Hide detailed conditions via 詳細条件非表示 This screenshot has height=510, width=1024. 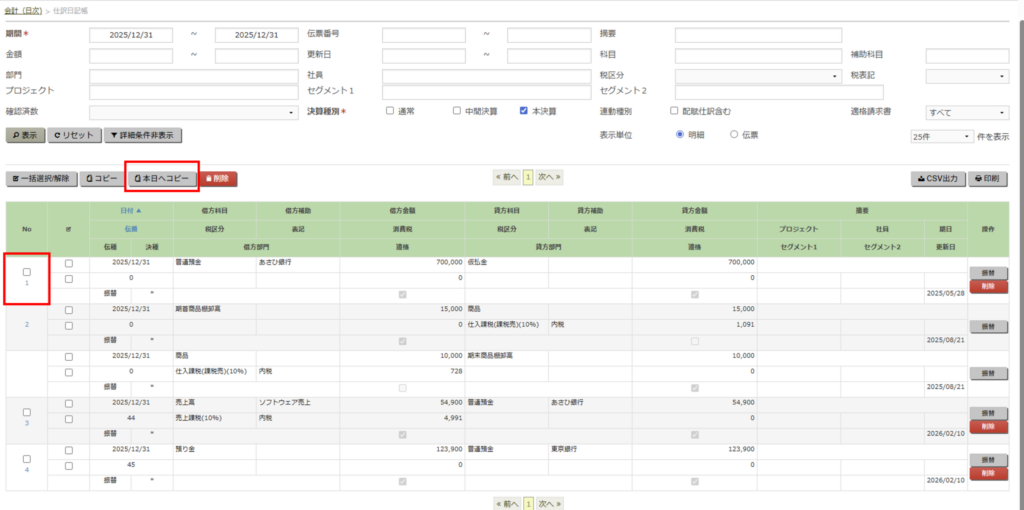point(143,135)
